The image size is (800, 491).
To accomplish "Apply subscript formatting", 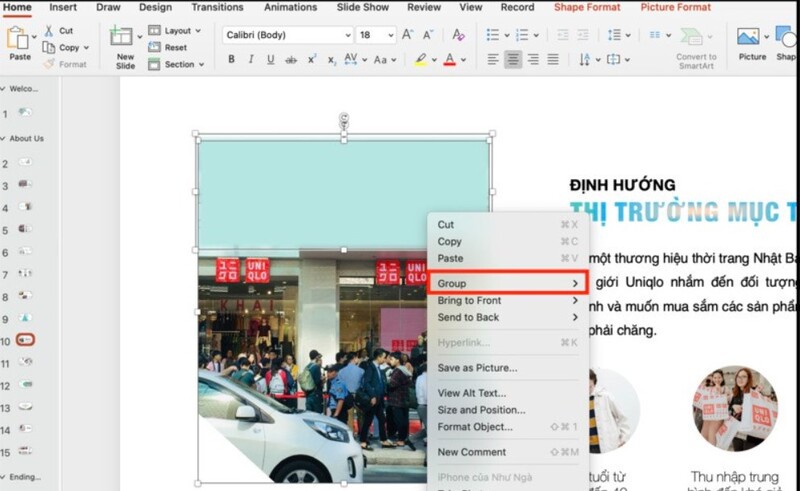I will click(x=332, y=60).
